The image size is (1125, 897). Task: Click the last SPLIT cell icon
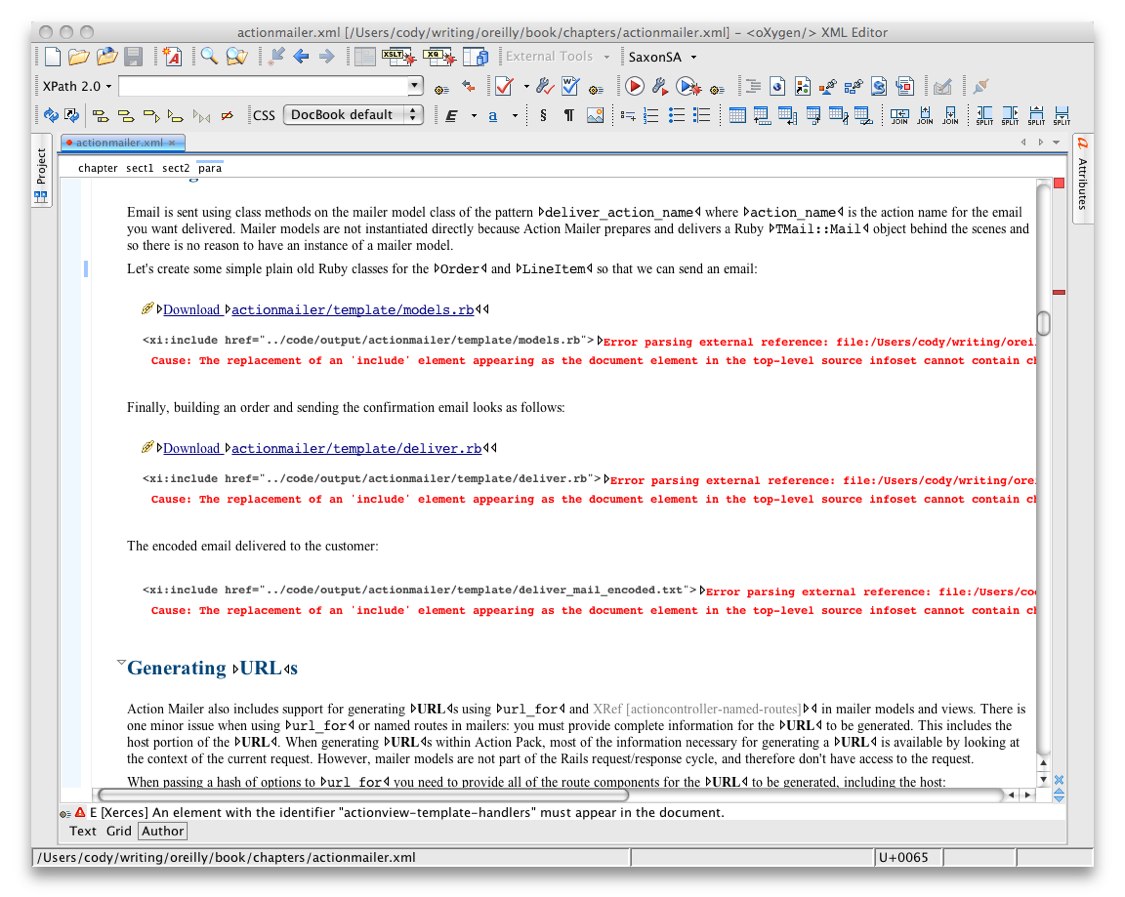pos(1062,115)
